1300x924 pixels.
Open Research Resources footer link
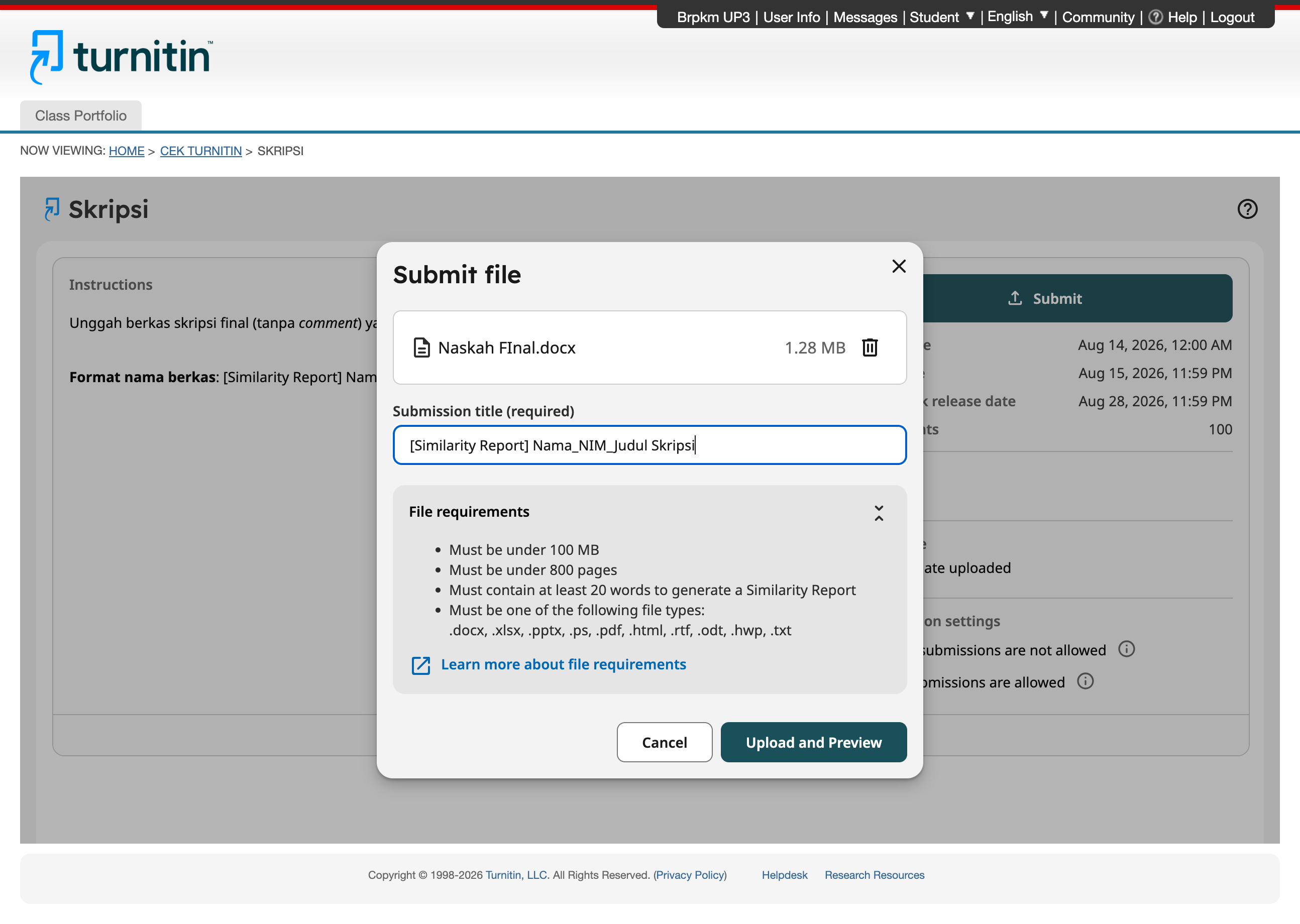tap(874, 874)
